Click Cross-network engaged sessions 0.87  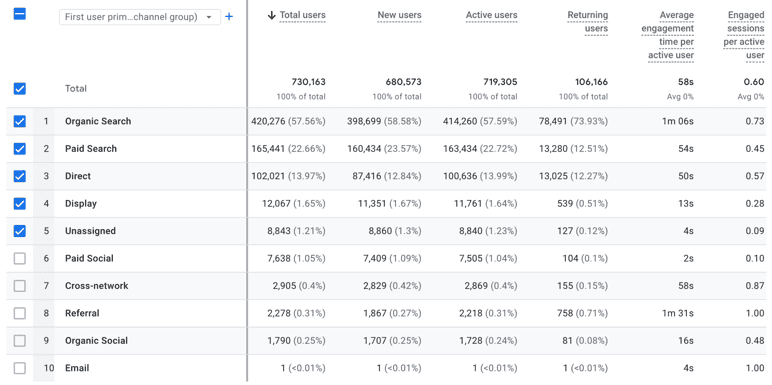pos(755,286)
